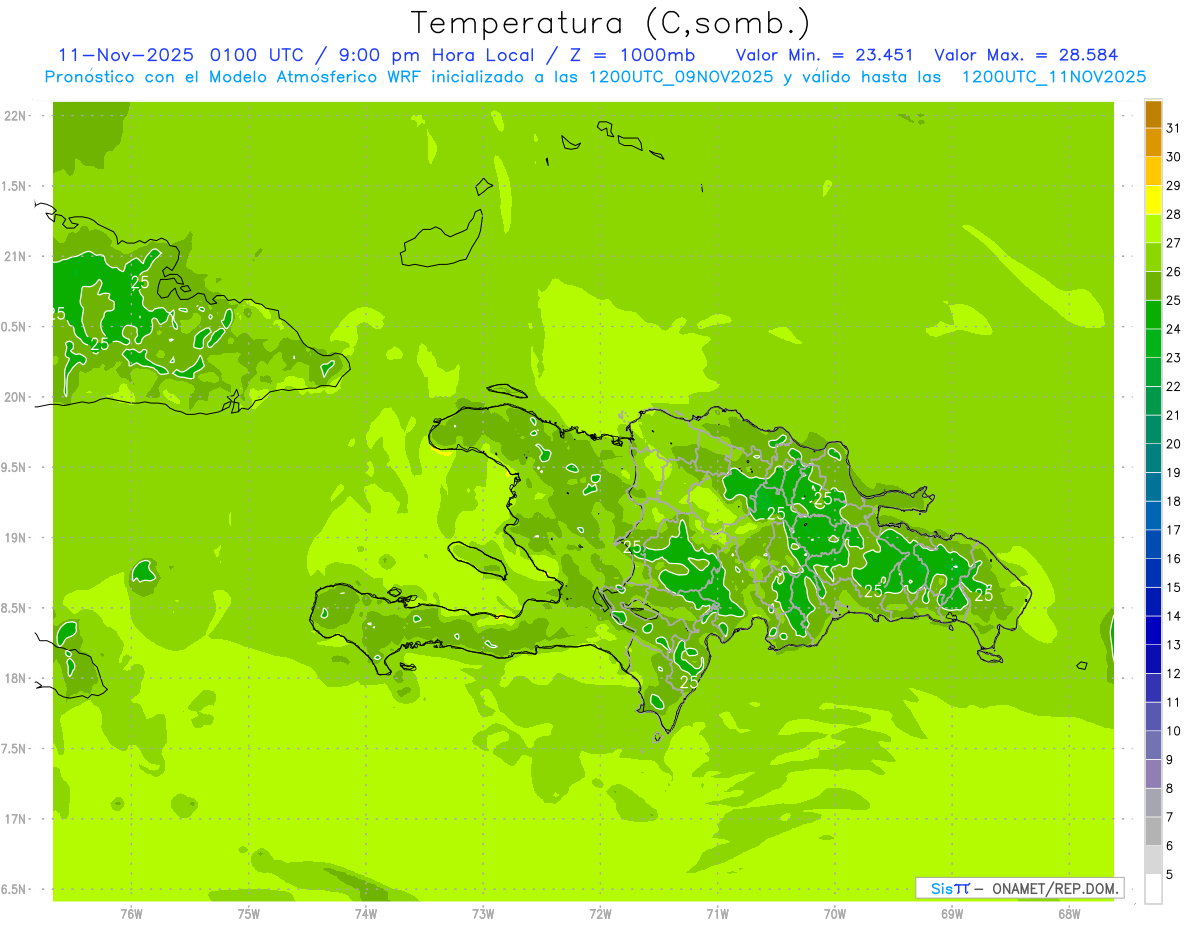Click the "74W" longitude axis label

pos(366,914)
